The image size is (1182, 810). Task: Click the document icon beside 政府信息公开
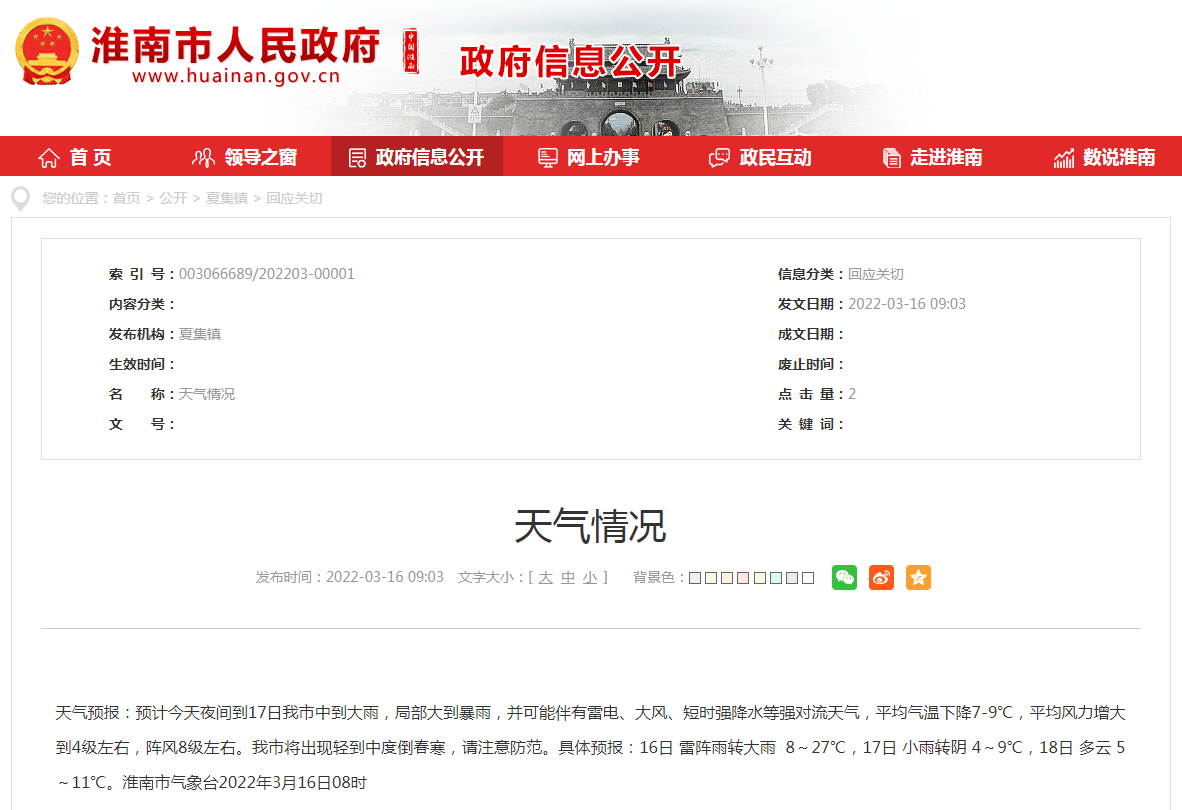[356, 156]
